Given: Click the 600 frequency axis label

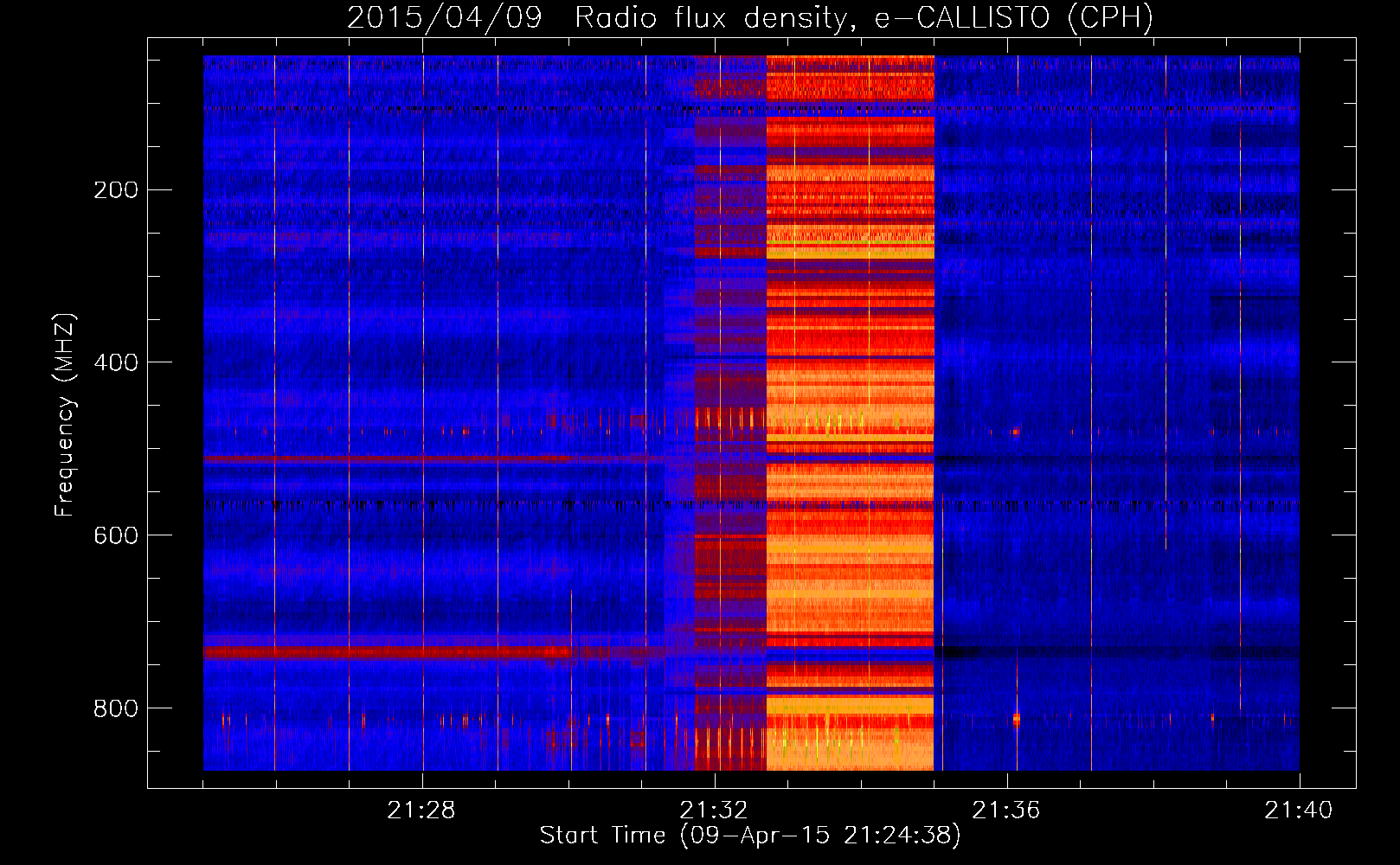Looking at the screenshot, I should 115,535.
